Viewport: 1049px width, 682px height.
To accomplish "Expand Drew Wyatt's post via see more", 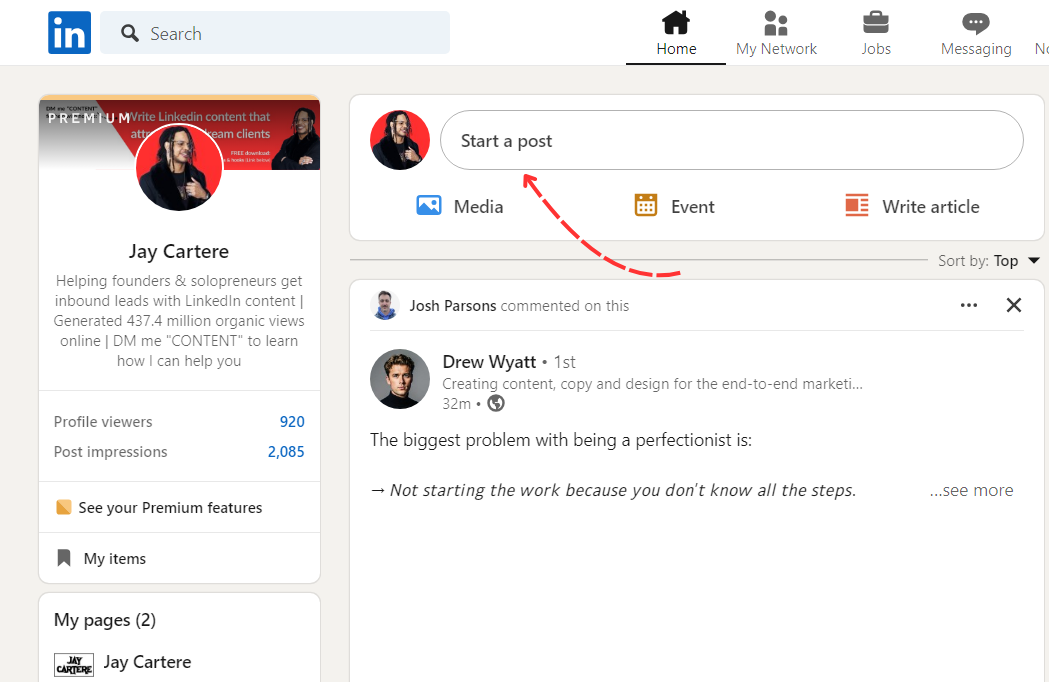I will tap(971, 490).
